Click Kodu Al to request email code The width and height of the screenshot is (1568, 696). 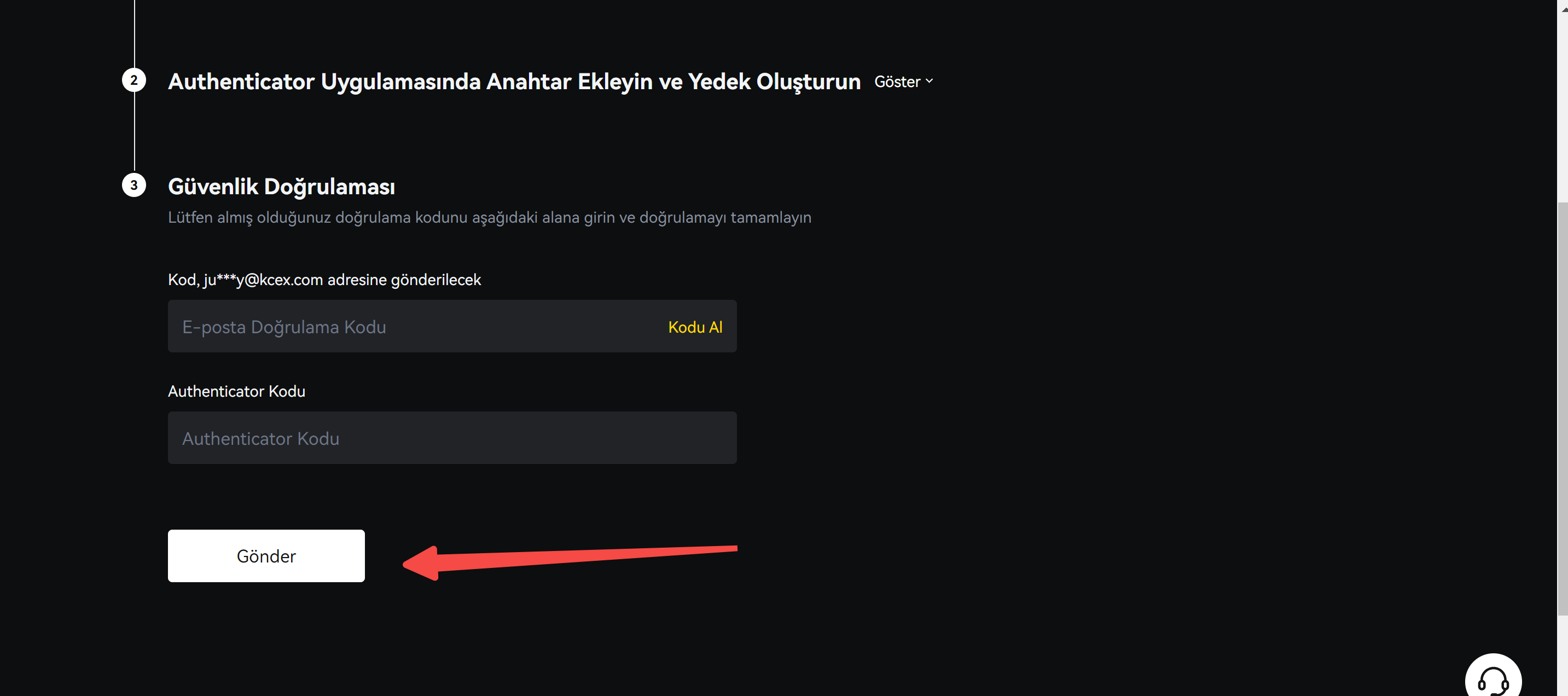coord(695,327)
